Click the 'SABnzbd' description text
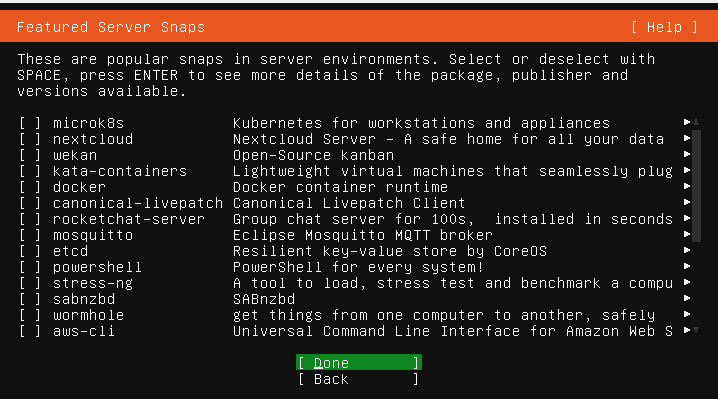Viewport: 718px width, 399px height. (264, 300)
